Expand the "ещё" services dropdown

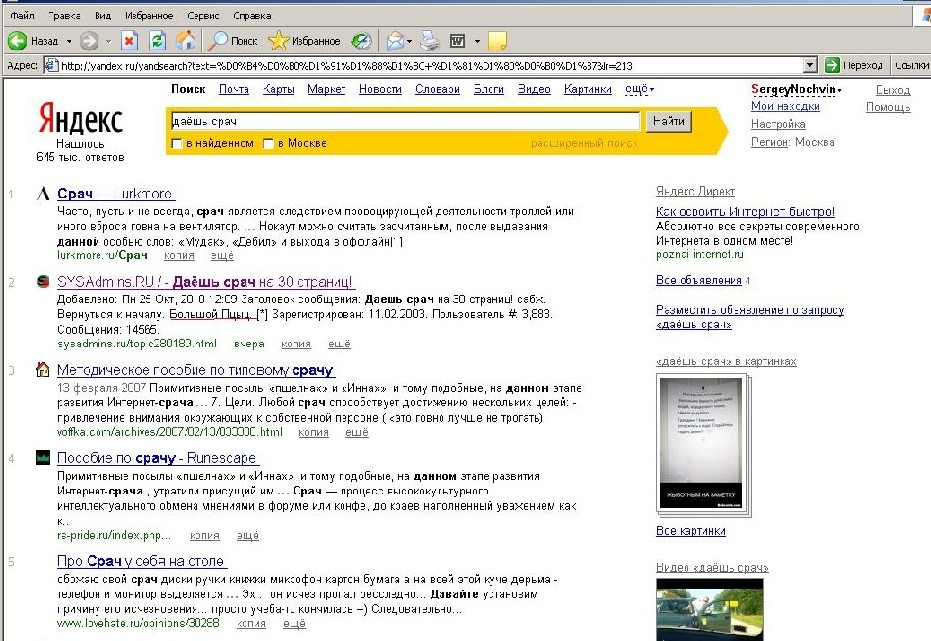pos(639,89)
